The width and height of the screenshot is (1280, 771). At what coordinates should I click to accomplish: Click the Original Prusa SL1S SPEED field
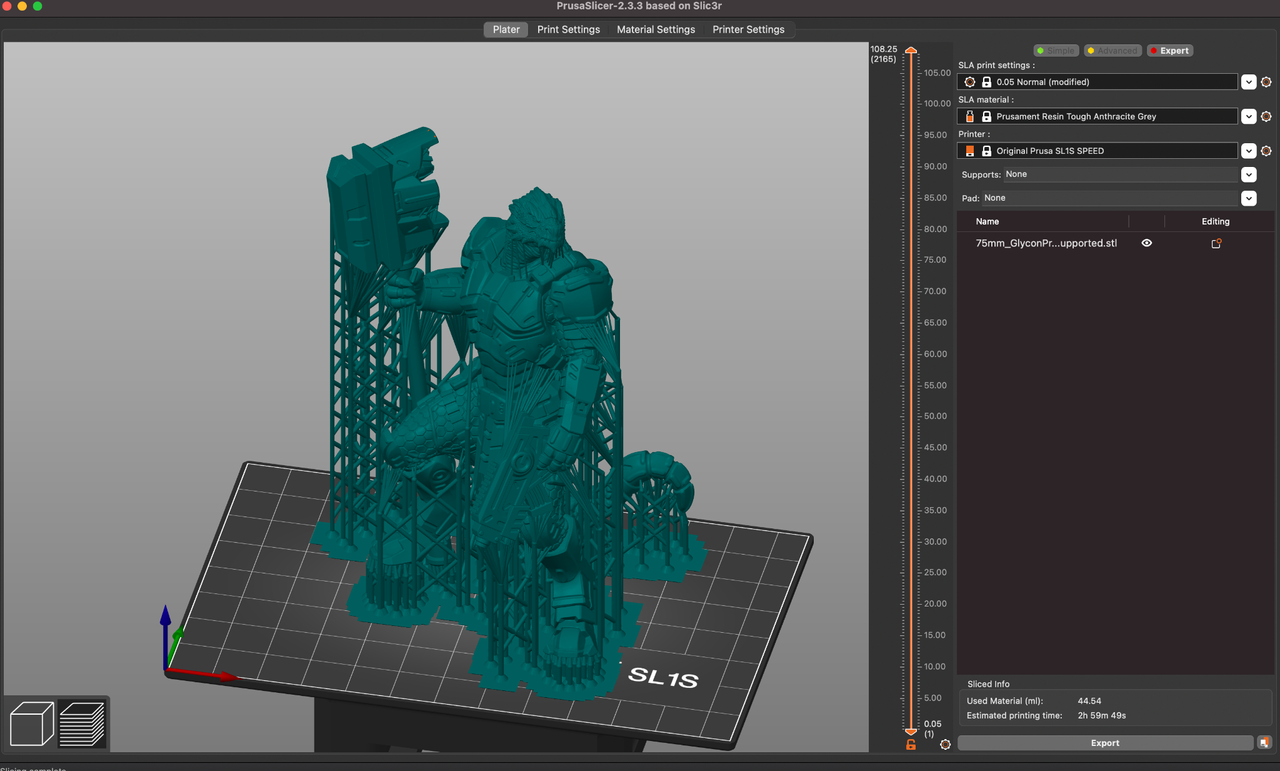(x=1098, y=151)
